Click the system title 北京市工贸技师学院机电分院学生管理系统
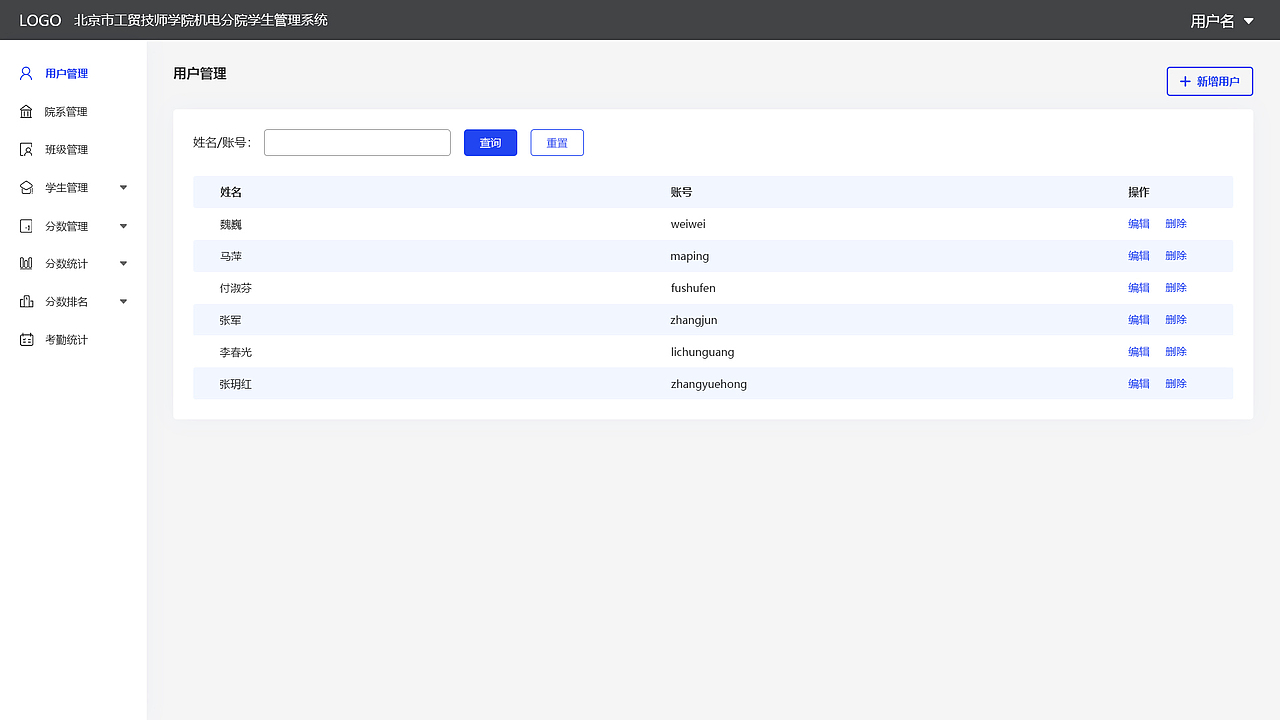The image size is (1280, 720). click(200, 20)
